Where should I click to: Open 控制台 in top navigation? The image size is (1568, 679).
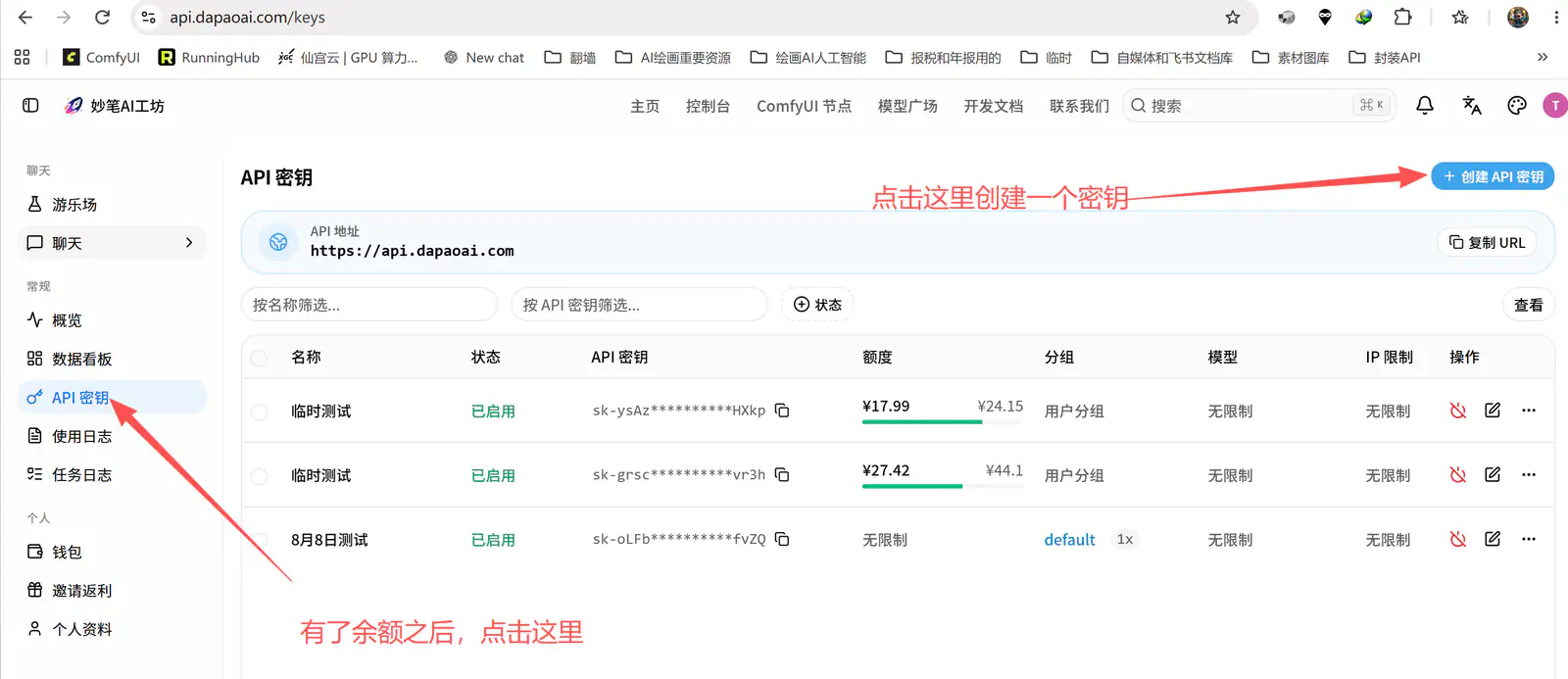(x=708, y=106)
